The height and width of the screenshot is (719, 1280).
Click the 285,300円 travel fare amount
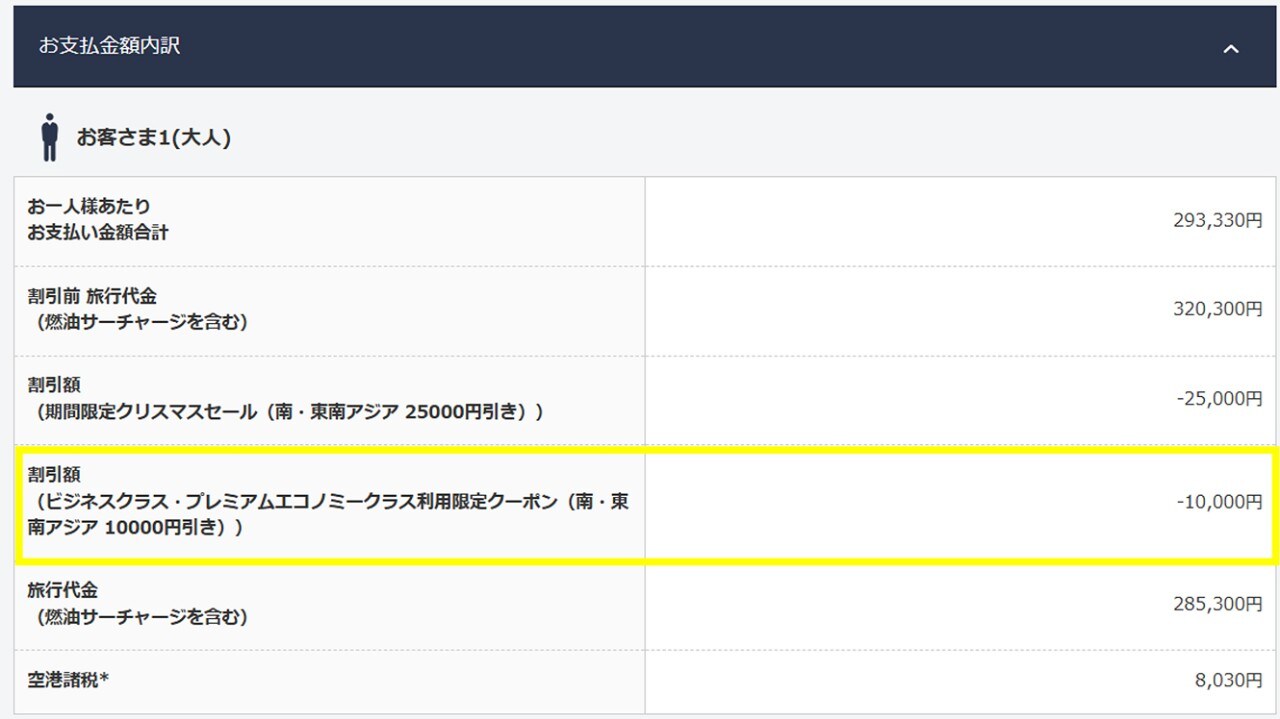(x=1219, y=603)
